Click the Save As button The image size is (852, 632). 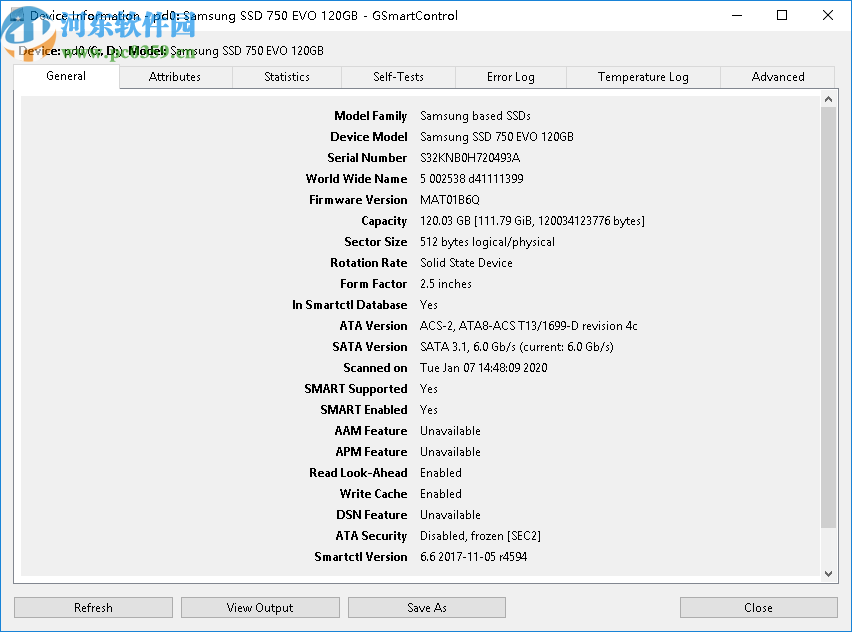[427, 608]
